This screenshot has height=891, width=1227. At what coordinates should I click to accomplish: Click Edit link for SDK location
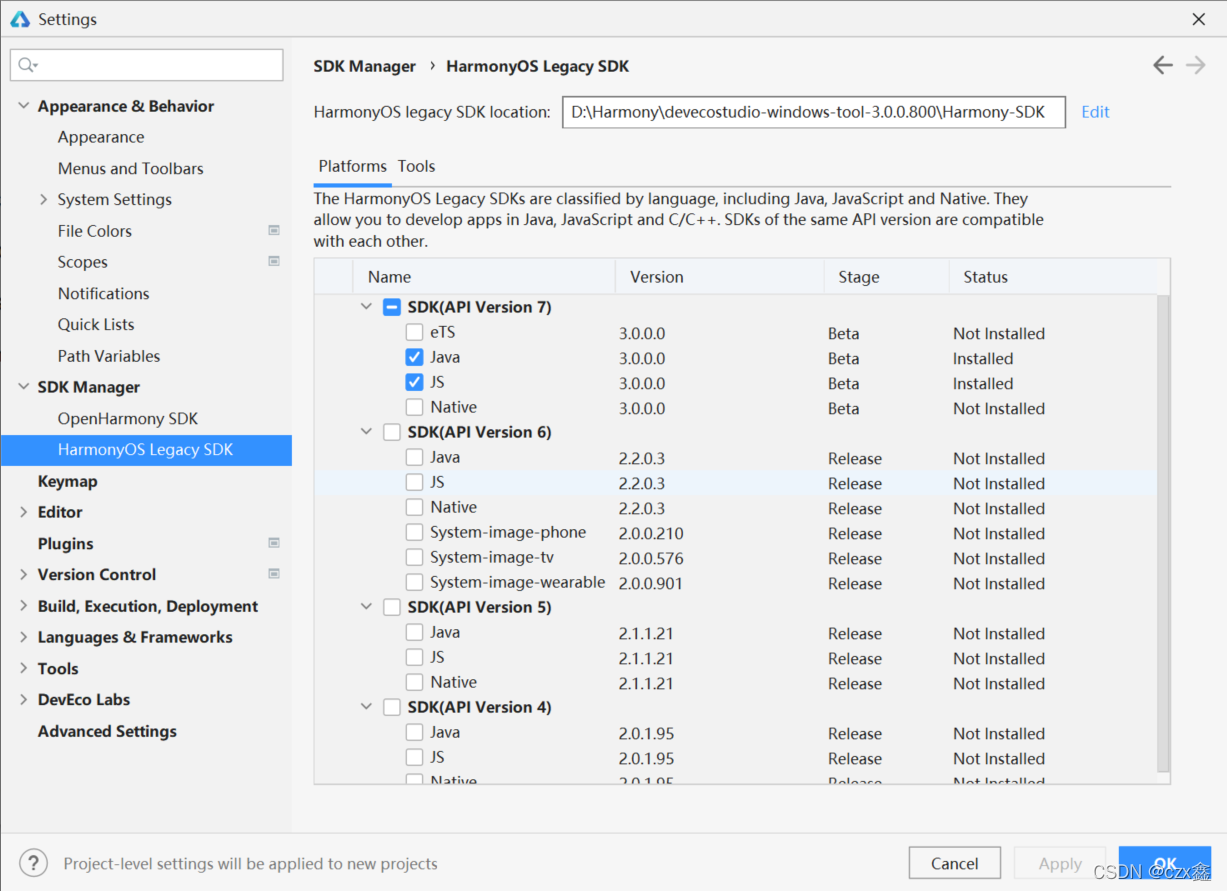pyautogui.click(x=1095, y=112)
